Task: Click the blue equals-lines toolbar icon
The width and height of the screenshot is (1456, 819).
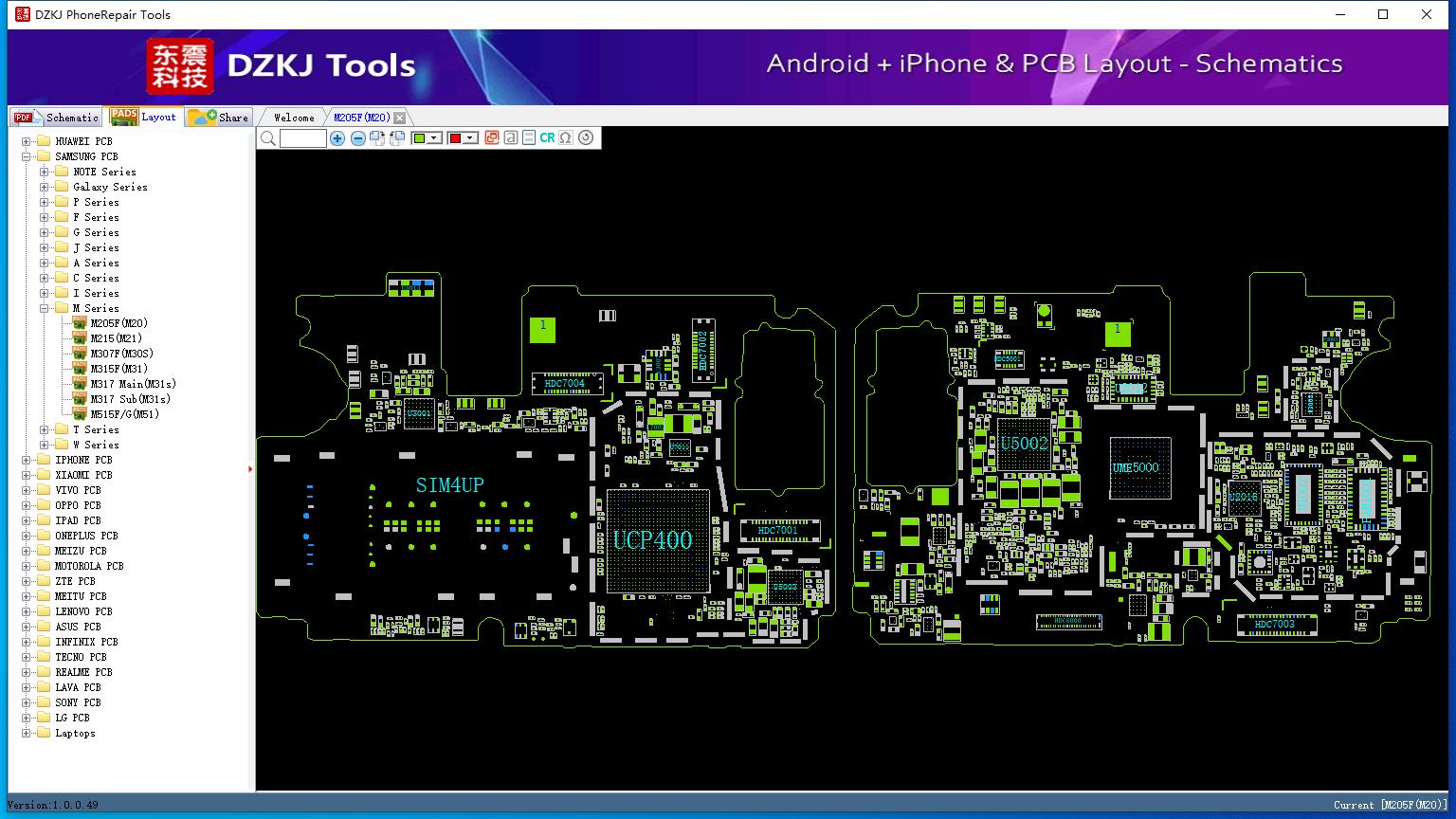Action: pyautogui.click(x=529, y=138)
